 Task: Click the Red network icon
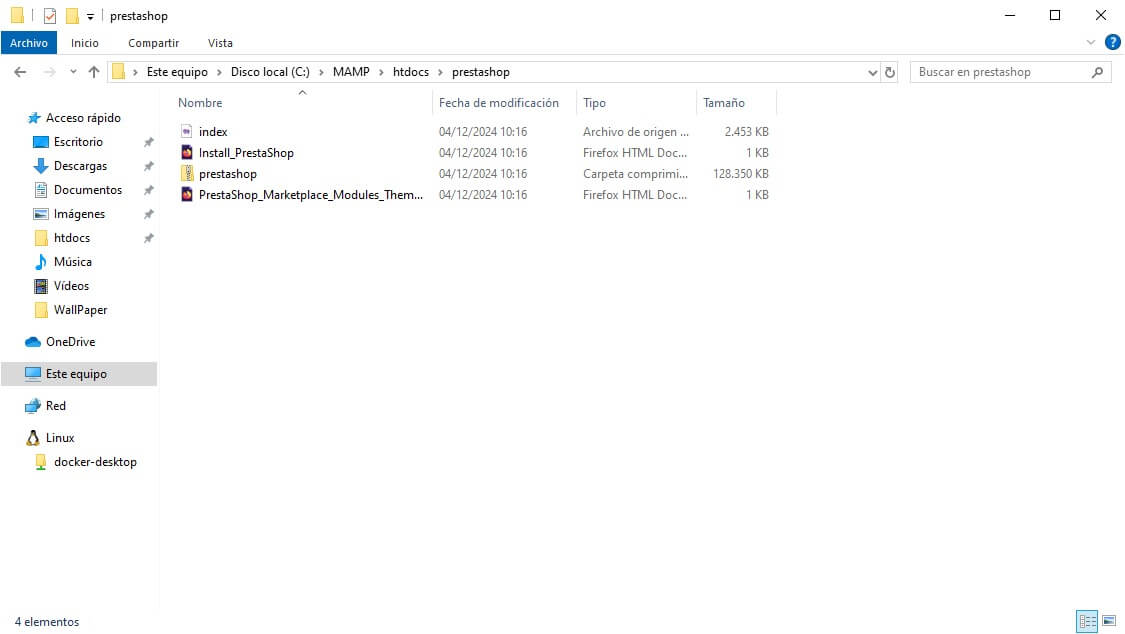tap(33, 406)
